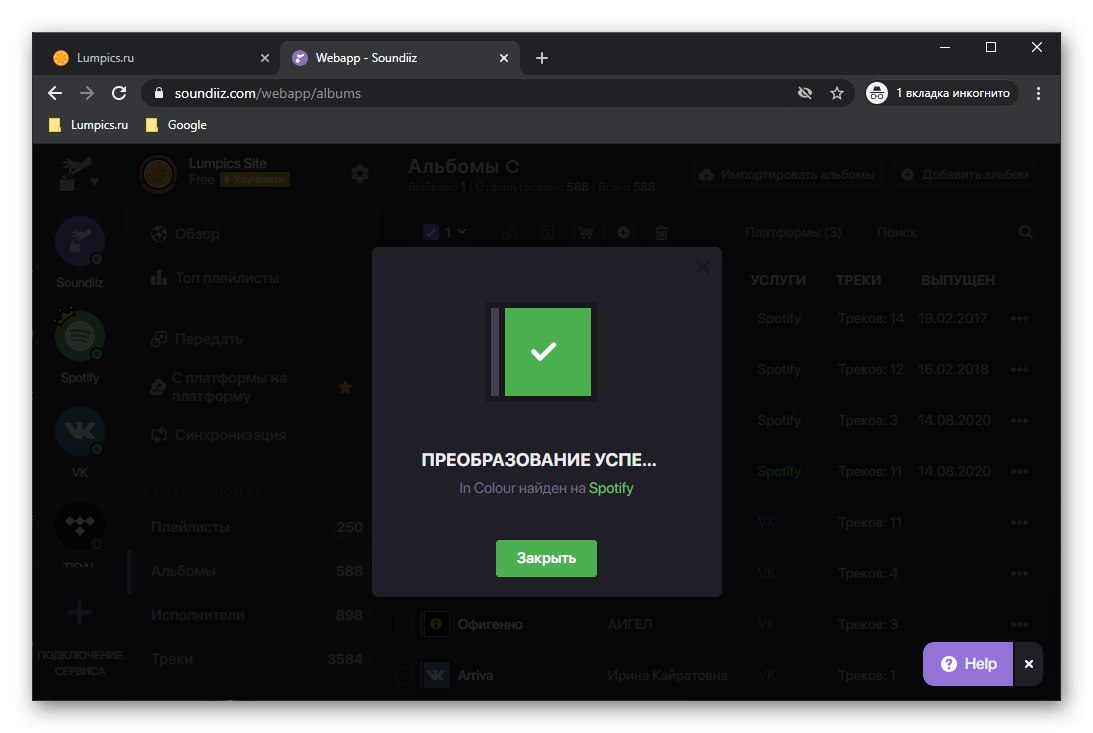Hide the Help widget with its X
Image resolution: width=1093 pixels, height=733 pixels.
point(1028,664)
